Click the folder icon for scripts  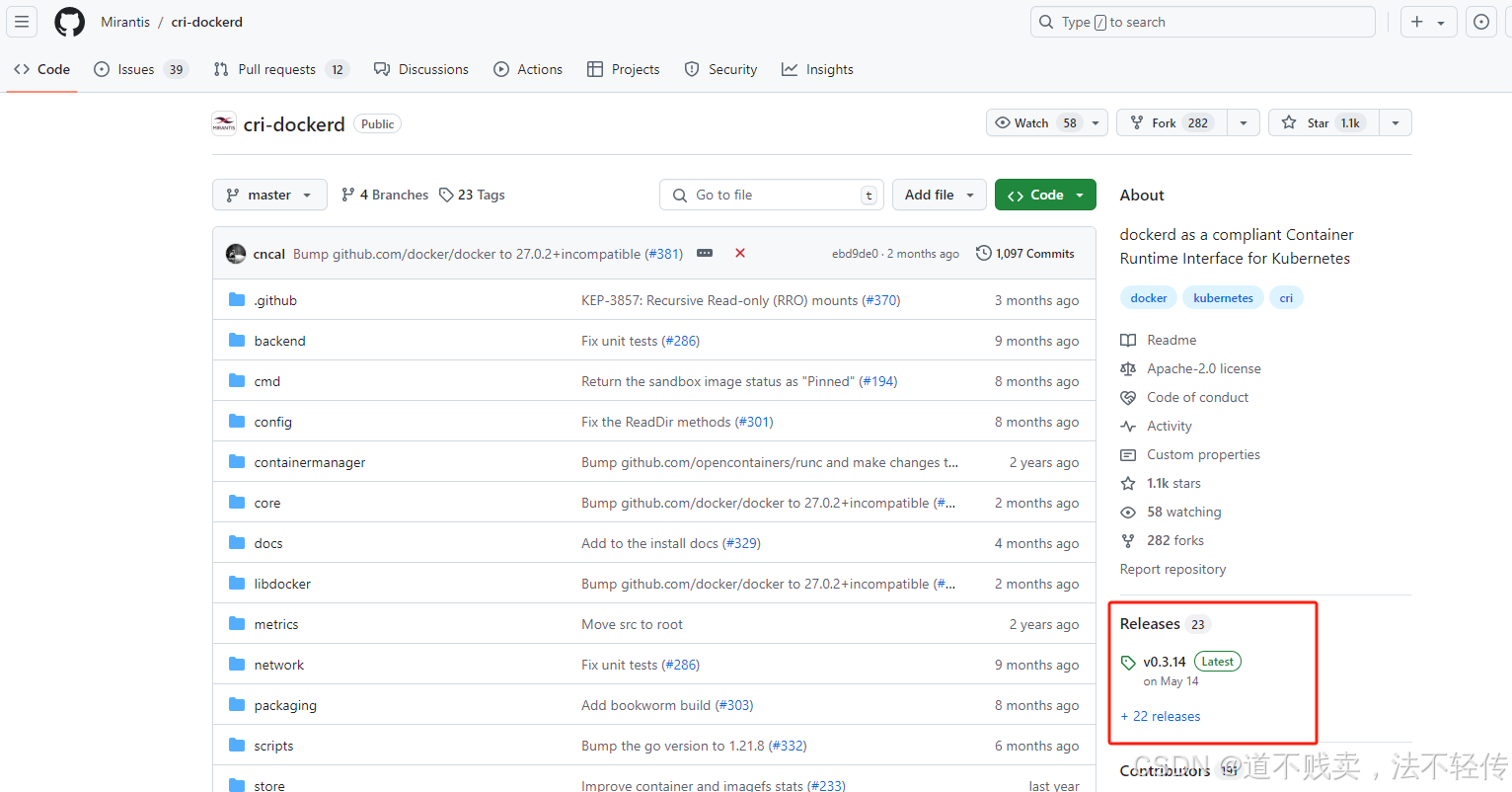click(237, 745)
